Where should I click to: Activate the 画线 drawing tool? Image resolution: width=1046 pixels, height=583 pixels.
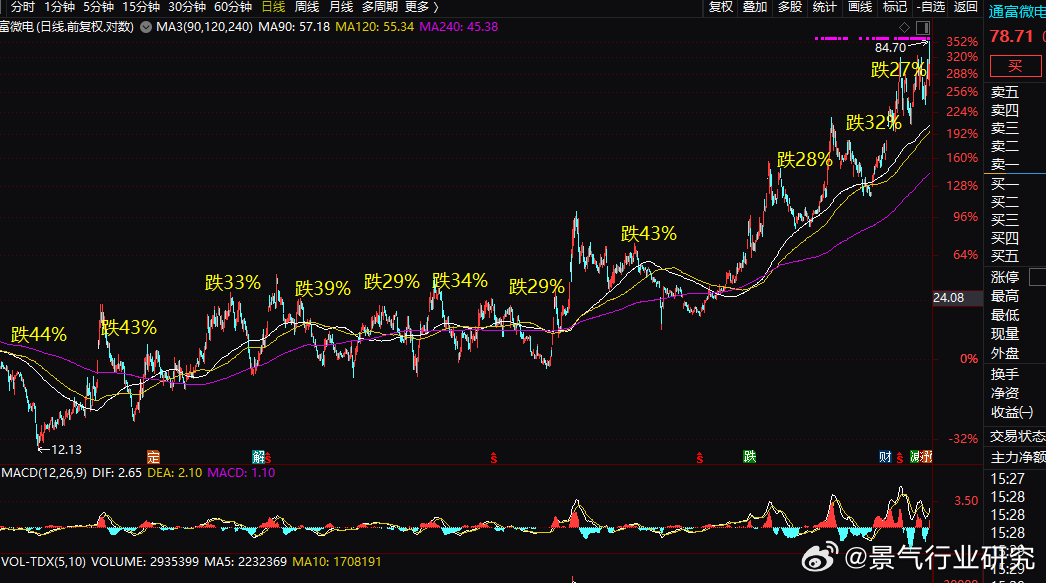[x=860, y=7]
